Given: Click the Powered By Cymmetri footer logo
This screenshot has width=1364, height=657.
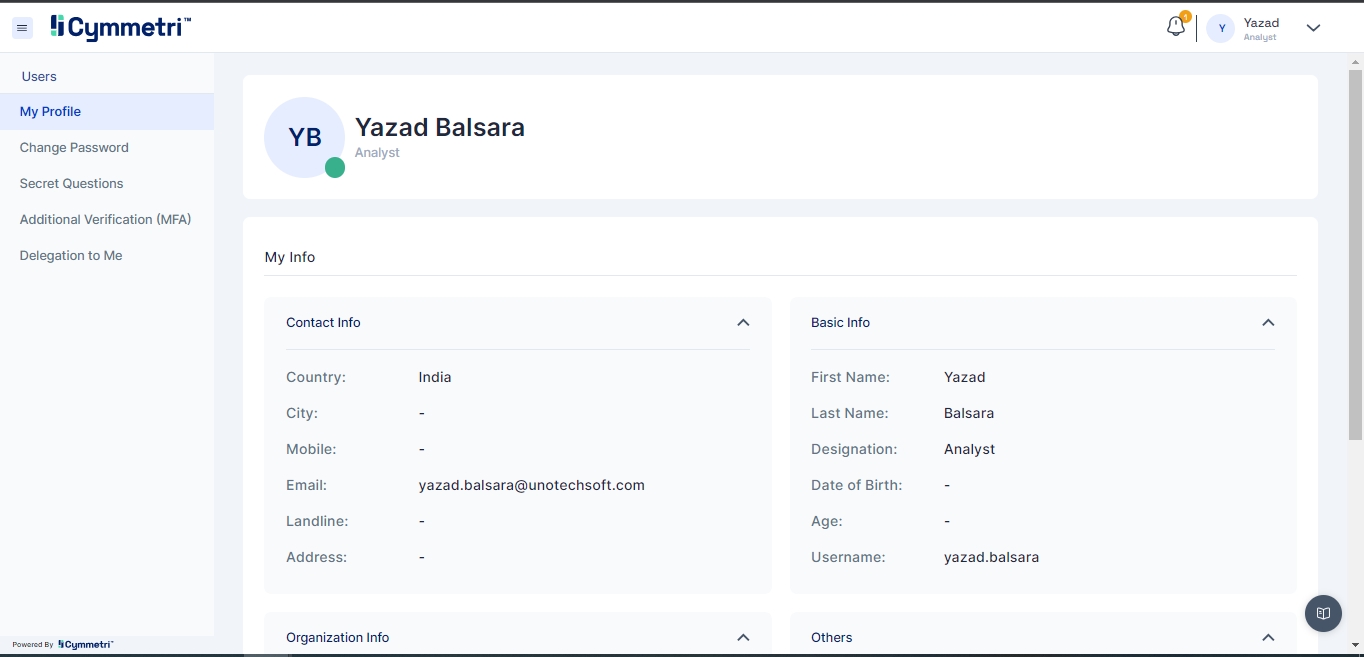Looking at the screenshot, I should pyautogui.click(x=85, y=645).
